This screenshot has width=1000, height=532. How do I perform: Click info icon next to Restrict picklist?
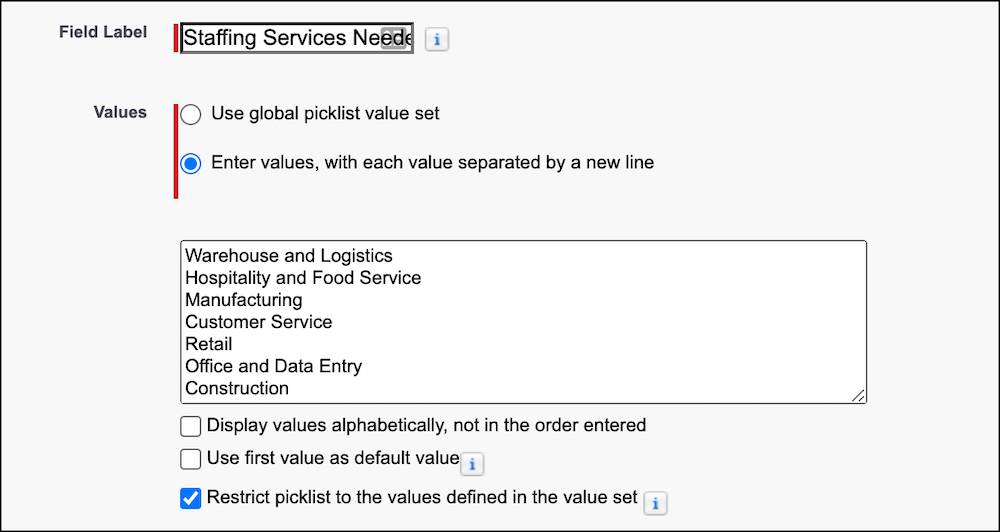coord(654,502)
